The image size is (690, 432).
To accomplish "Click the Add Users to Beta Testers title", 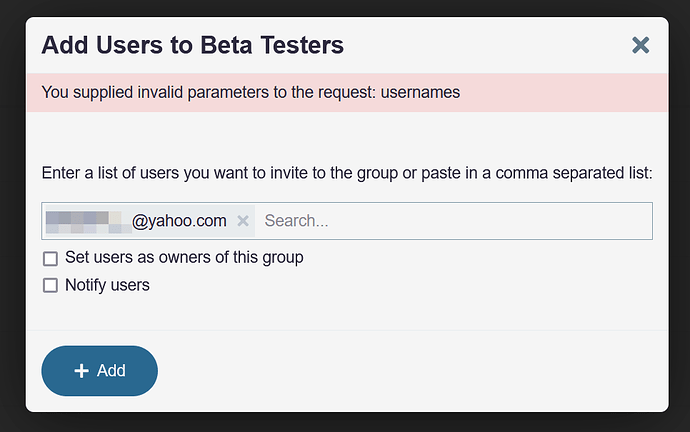I will pos(193,45).
